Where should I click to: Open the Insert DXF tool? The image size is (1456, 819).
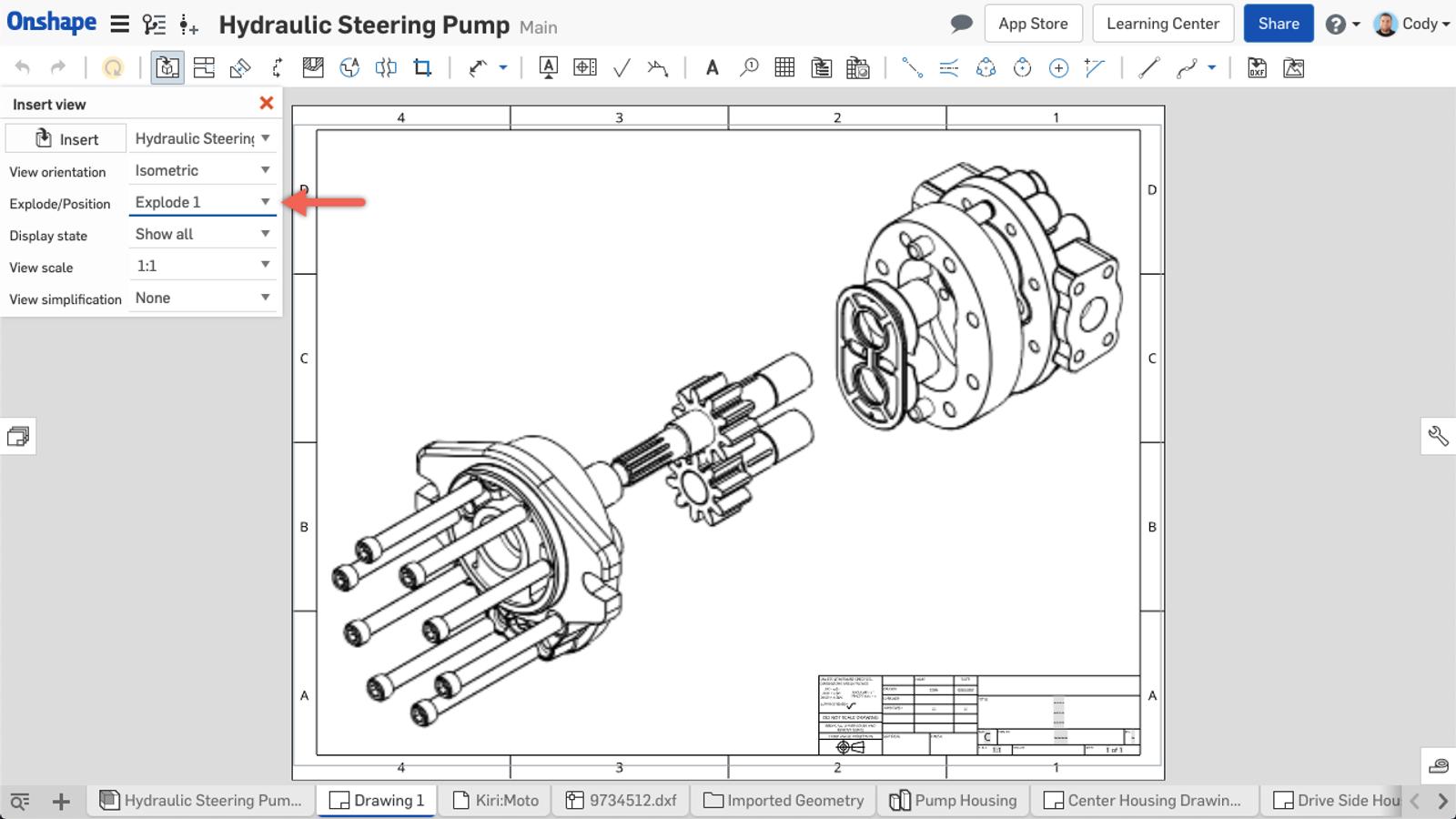point(1257,67)
